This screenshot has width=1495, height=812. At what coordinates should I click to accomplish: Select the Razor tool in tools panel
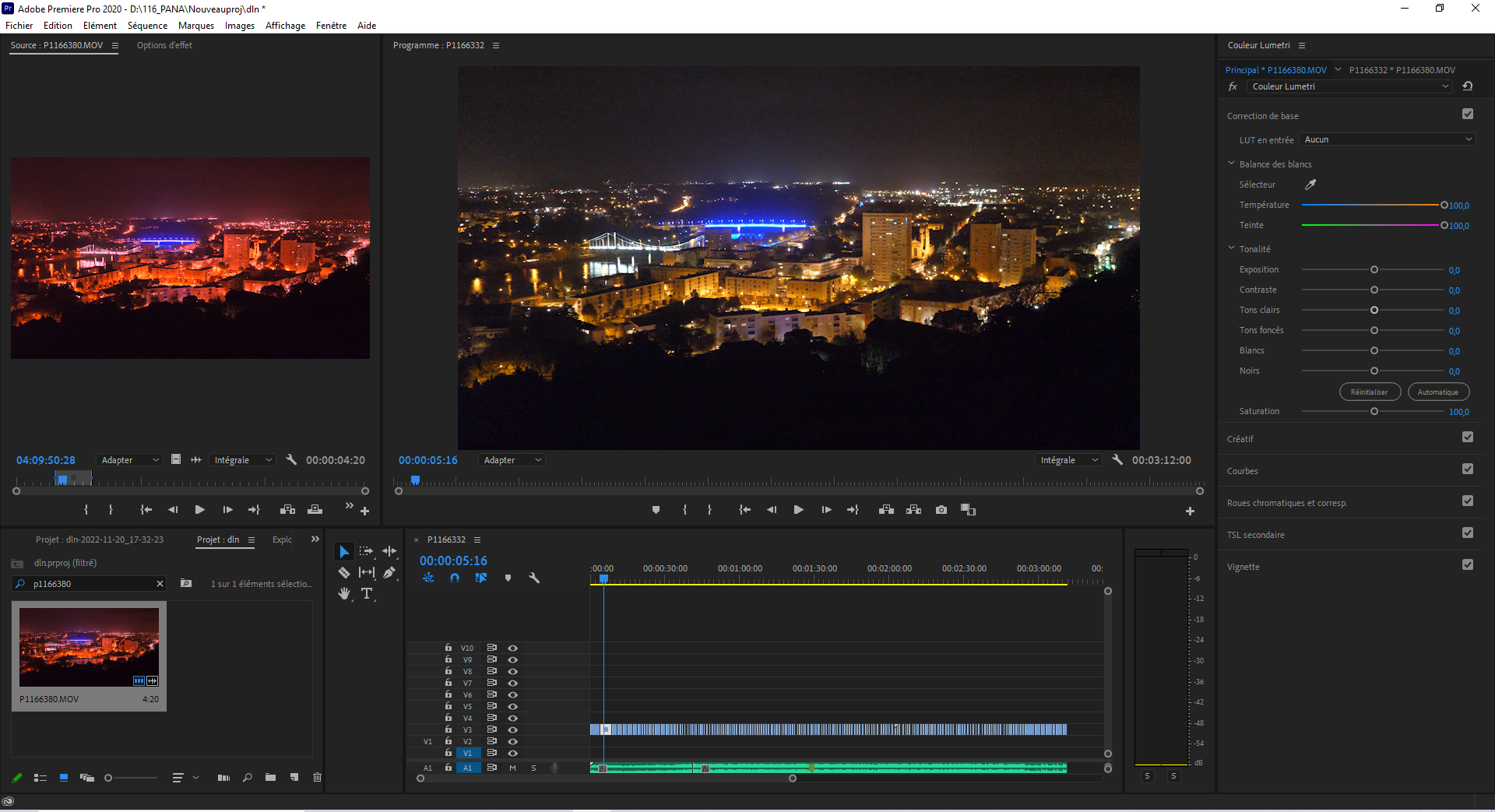[x=343, y=573]
